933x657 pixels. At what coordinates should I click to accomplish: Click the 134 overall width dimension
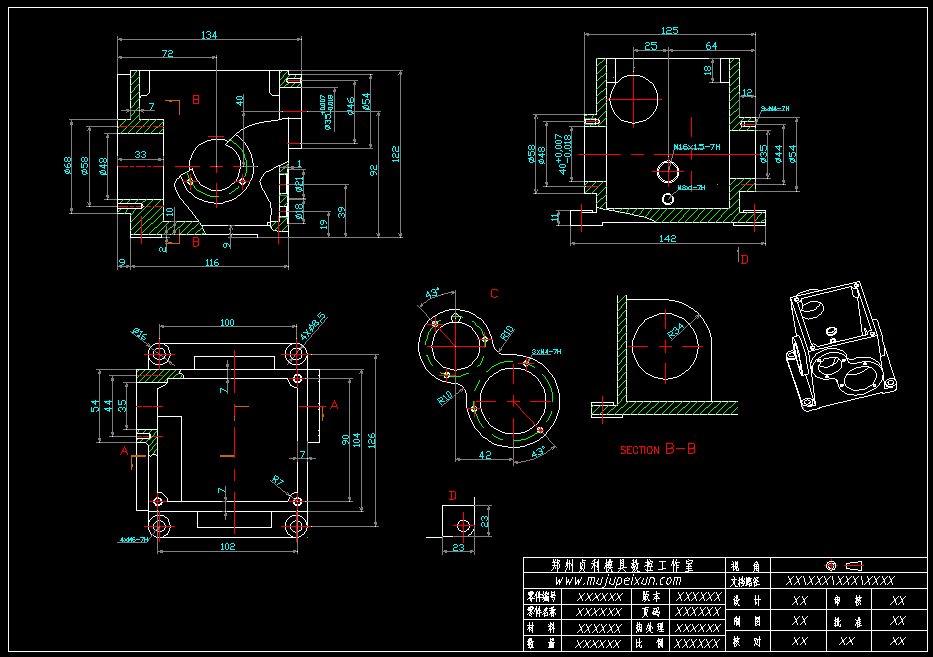pyautogui.click(x=209, y=35)
